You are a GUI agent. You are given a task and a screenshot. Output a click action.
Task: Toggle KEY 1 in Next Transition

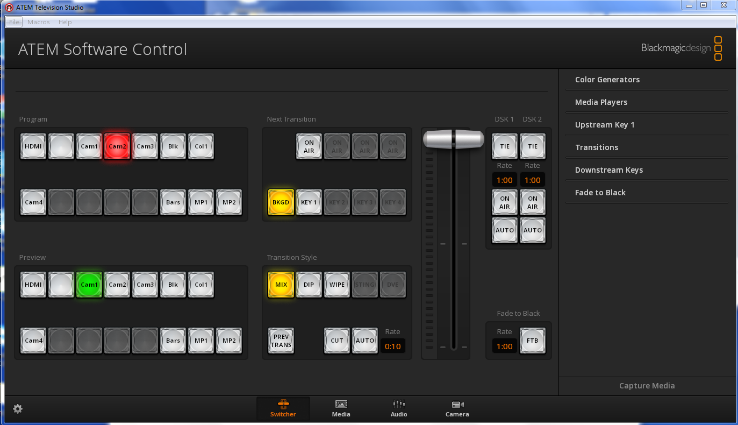(309, 202)
